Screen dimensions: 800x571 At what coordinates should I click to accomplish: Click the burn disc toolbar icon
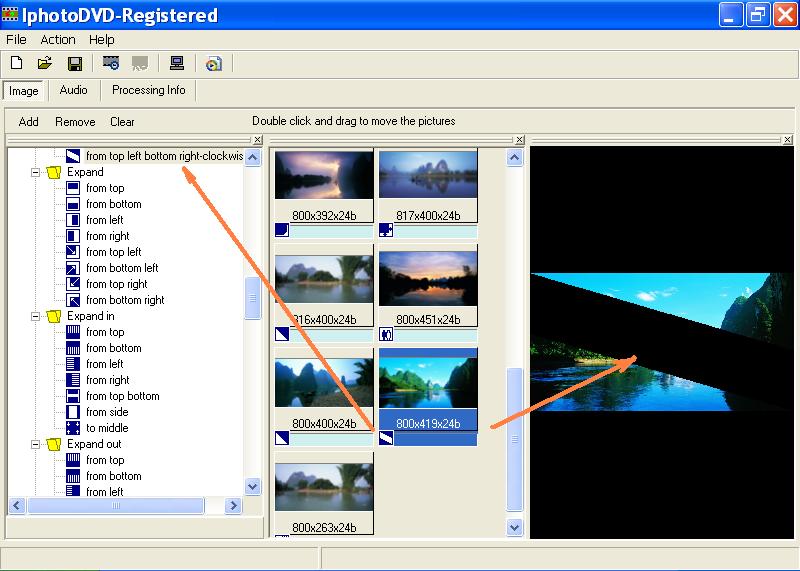coord(214,63)
